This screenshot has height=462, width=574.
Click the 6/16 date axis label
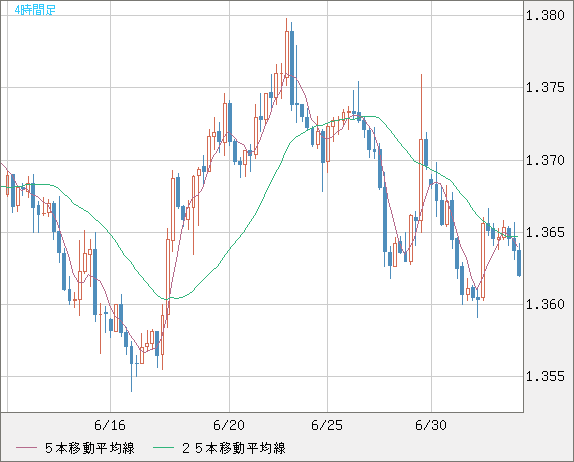pyautogui.click(x=110, y=425)
